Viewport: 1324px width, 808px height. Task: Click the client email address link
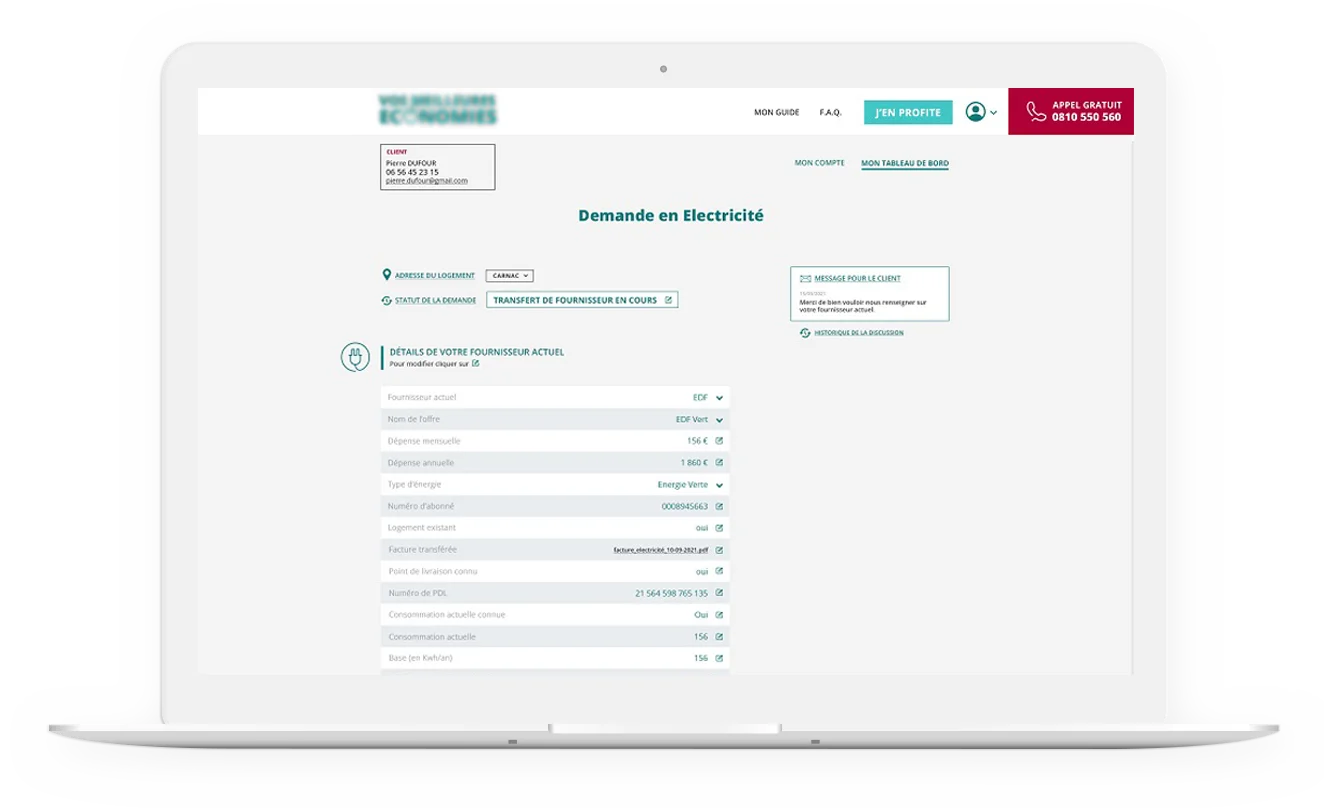[x=427, y=181]
